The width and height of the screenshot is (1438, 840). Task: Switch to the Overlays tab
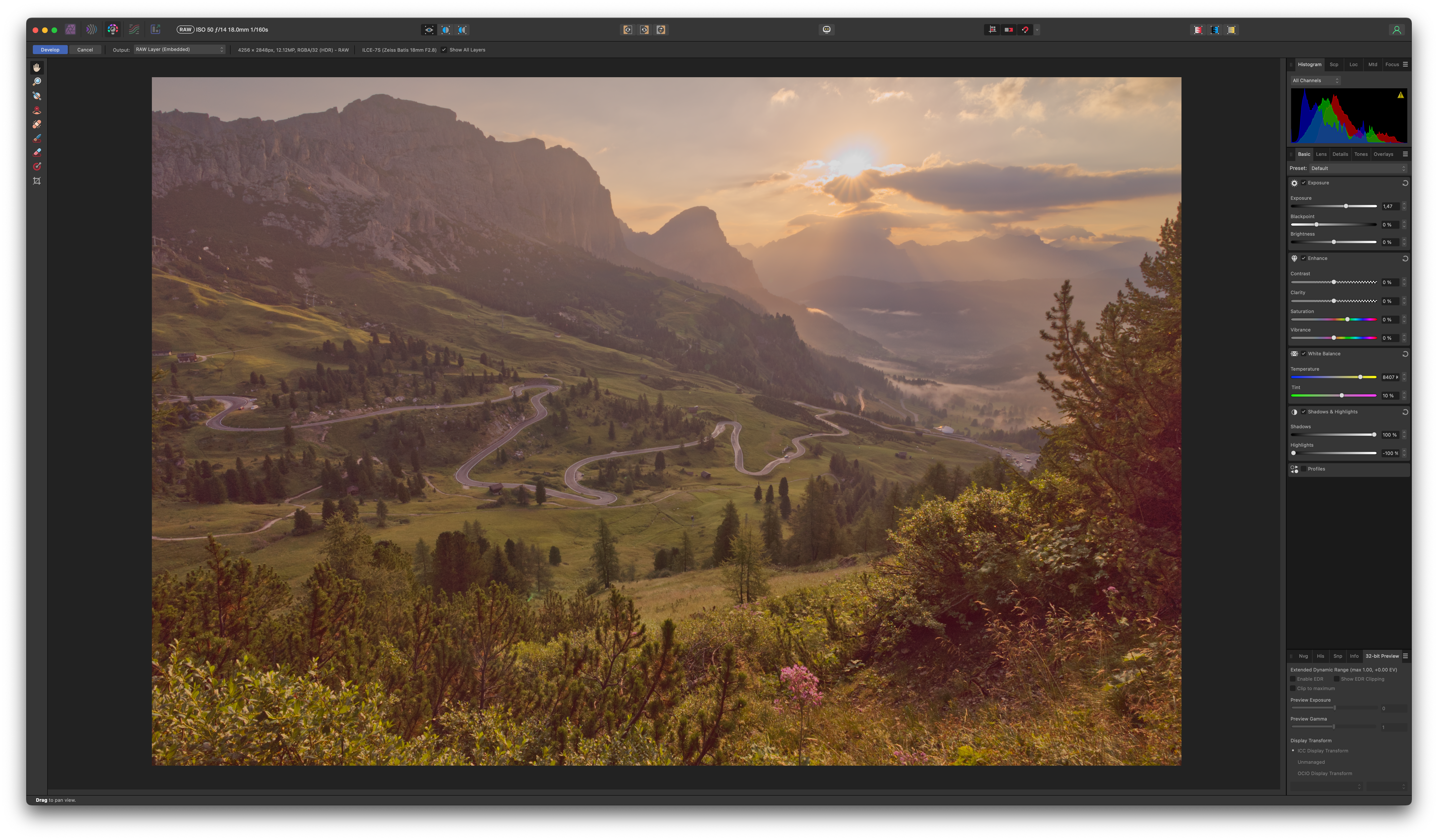[x=1383, y=154]
